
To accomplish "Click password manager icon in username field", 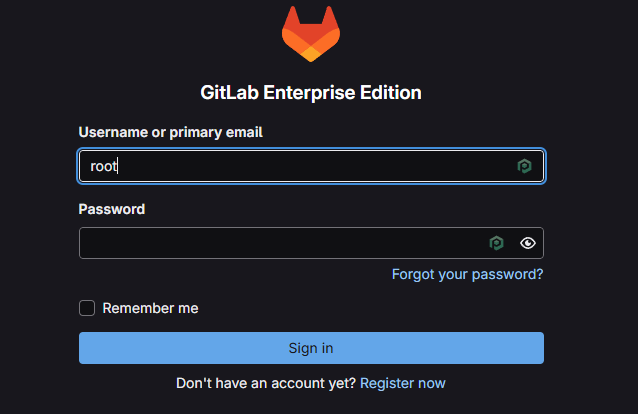I will click(524, 166).
